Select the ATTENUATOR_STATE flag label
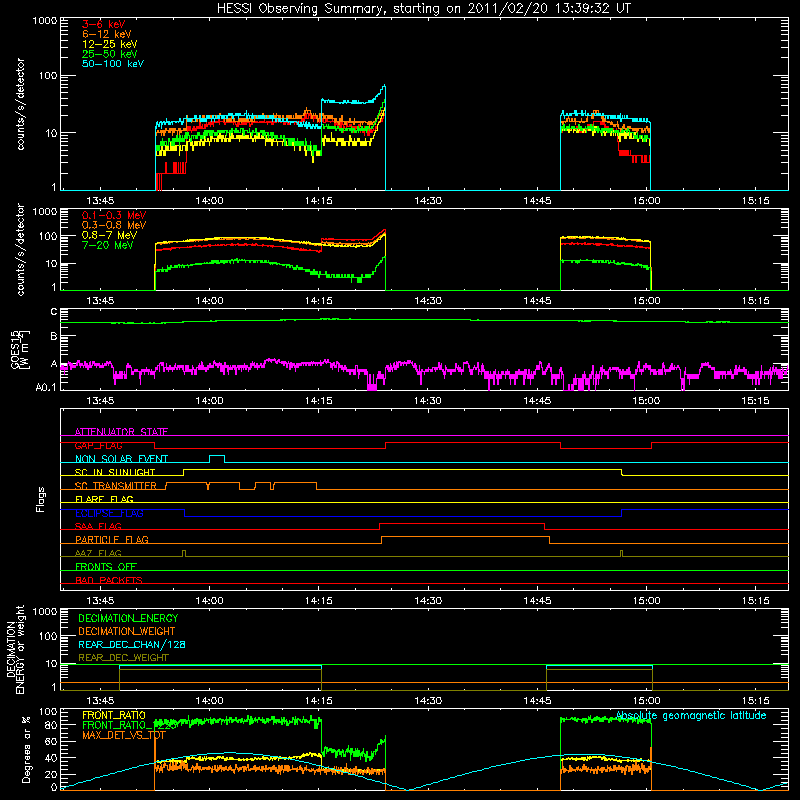The image size is (800, 800). (121, 432)
